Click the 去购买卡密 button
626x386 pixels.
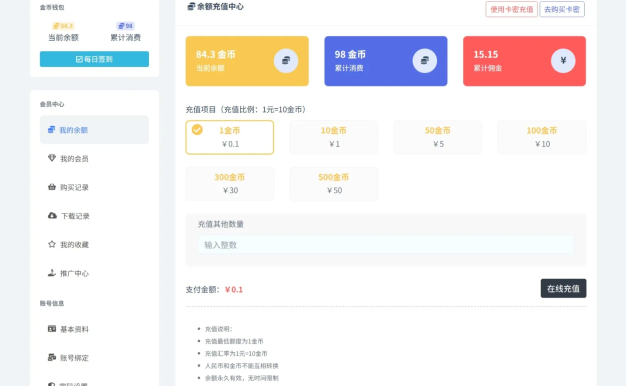coord(562,9)
